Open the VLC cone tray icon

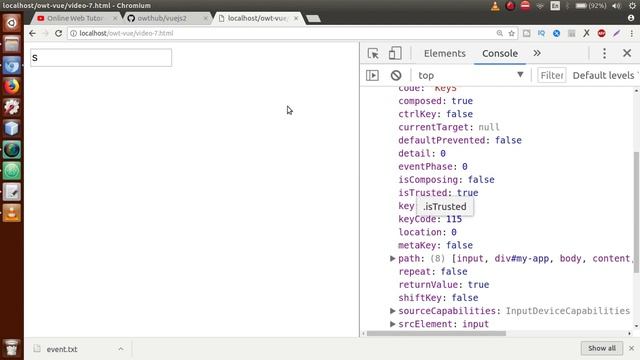click(x=495, y=6)
